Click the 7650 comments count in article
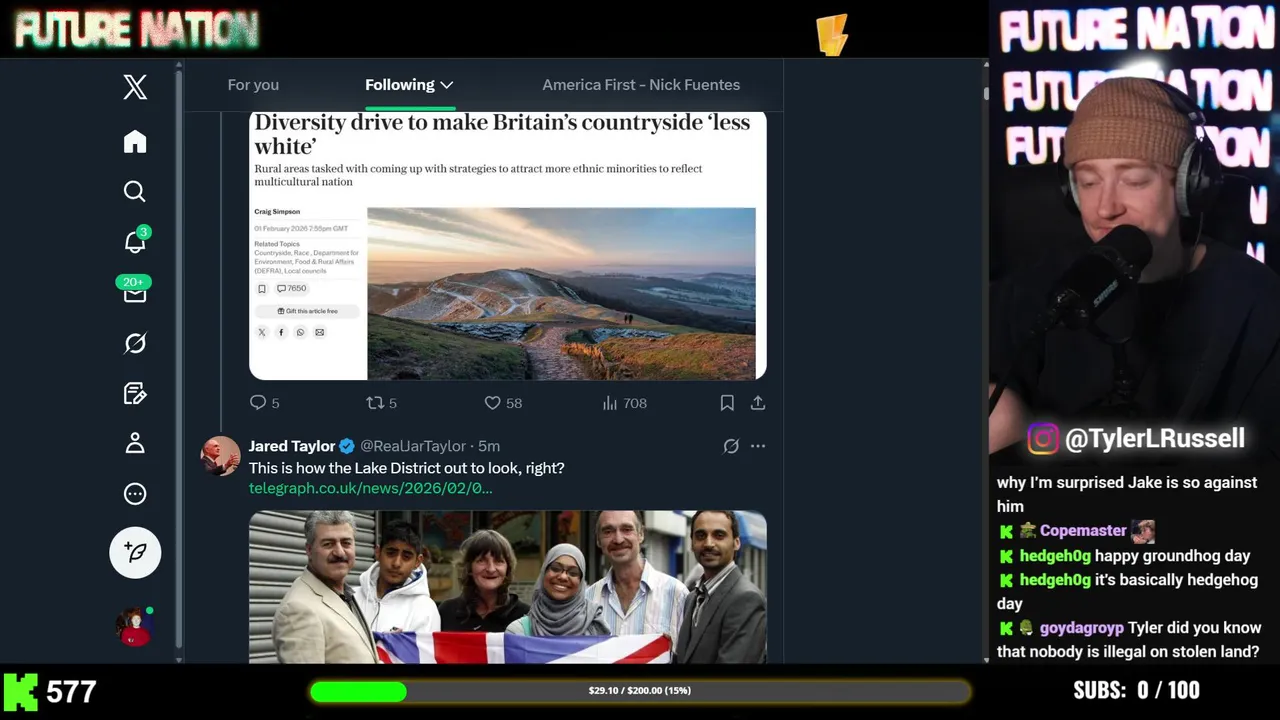 [x=291, y=288]
